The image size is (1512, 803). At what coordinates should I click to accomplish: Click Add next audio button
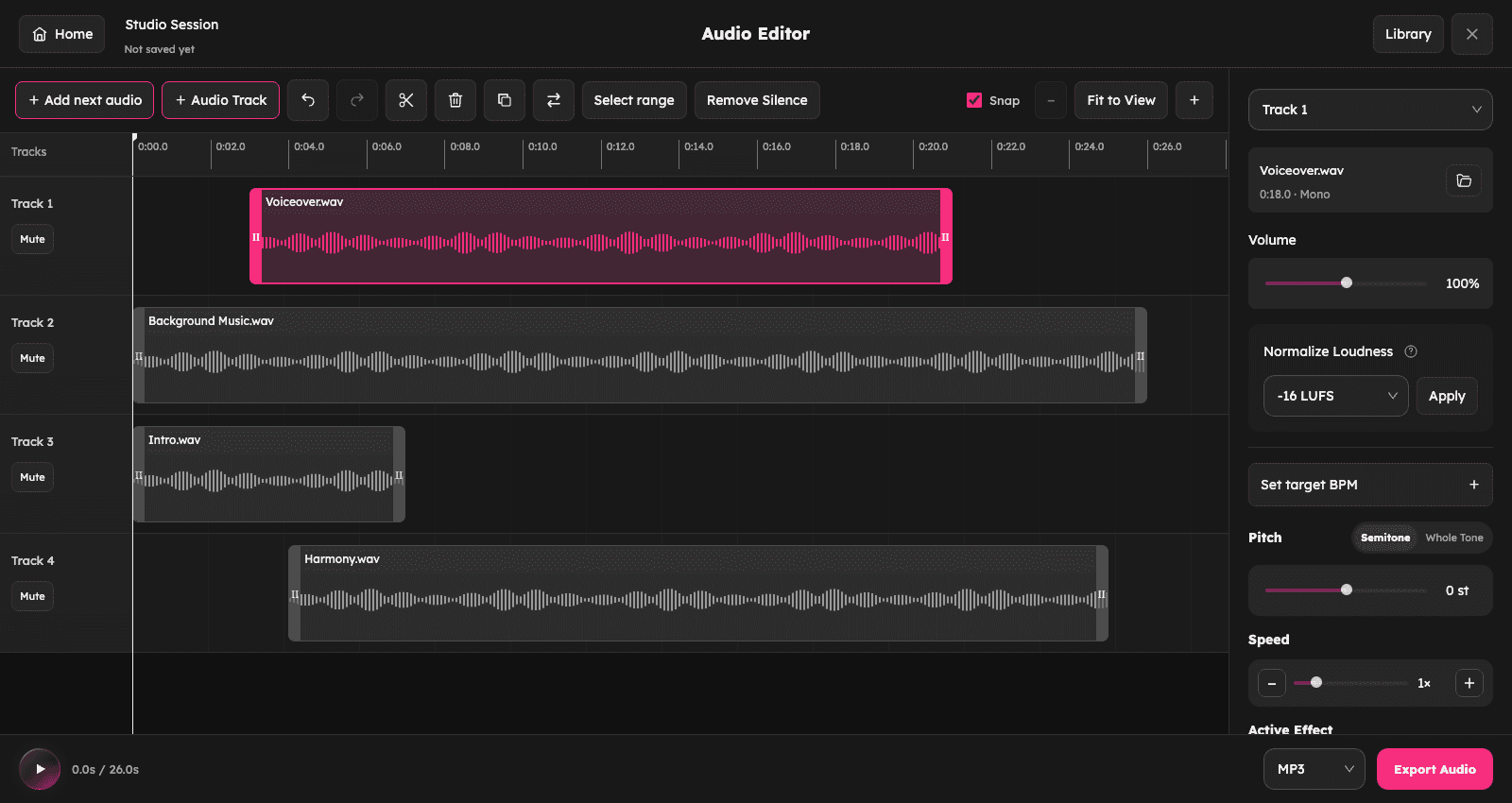(84, 100)
